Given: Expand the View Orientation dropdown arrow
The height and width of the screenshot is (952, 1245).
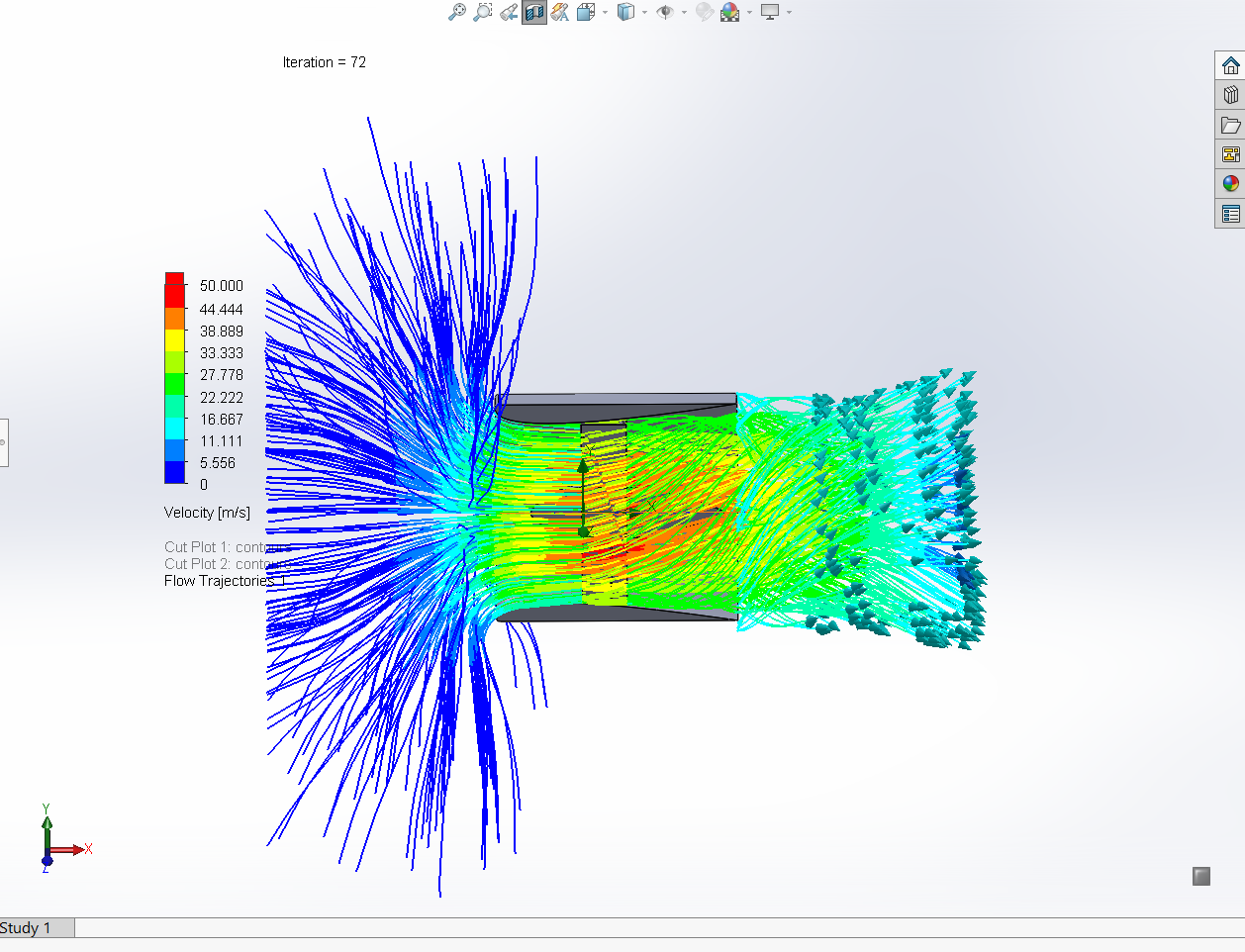Looking at the screenshot, I should click(605, 12).
